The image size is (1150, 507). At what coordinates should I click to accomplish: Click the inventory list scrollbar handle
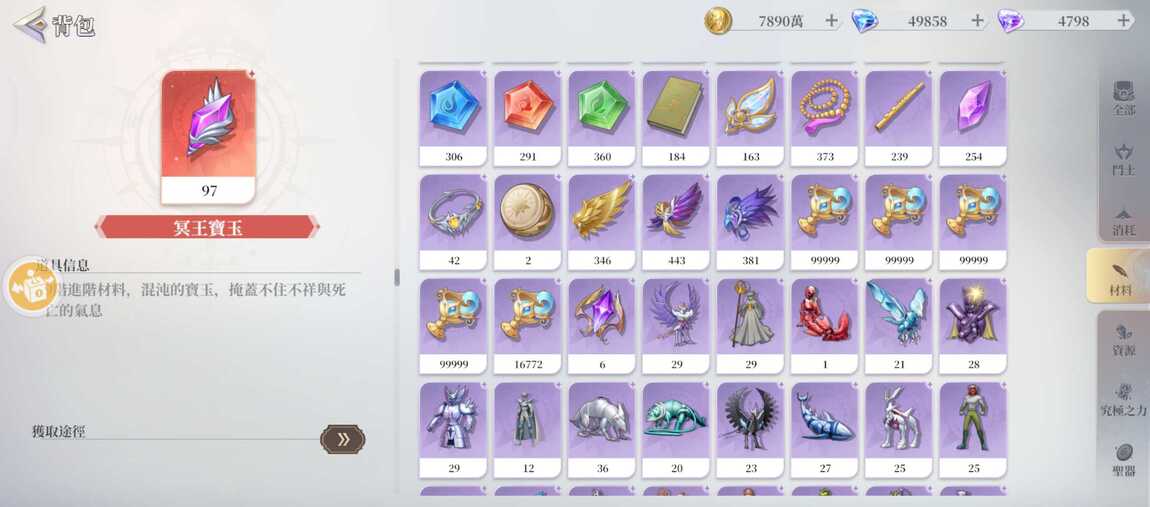397,277
